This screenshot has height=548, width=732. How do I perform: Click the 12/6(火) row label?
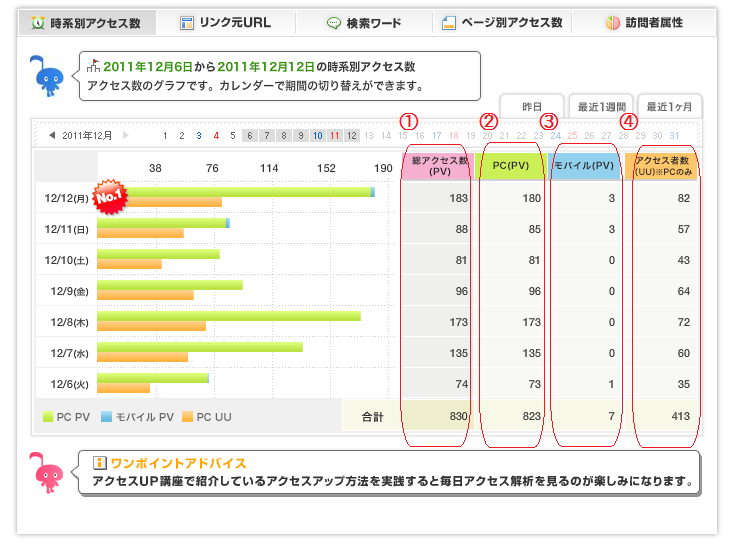pyautogui.click(x=69, y=384)
